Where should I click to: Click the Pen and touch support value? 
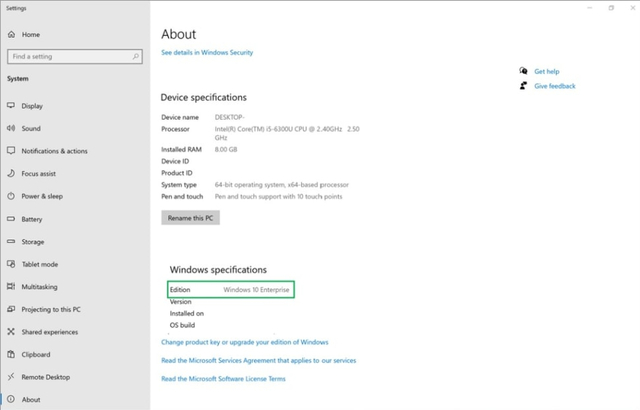pos(278,197)
